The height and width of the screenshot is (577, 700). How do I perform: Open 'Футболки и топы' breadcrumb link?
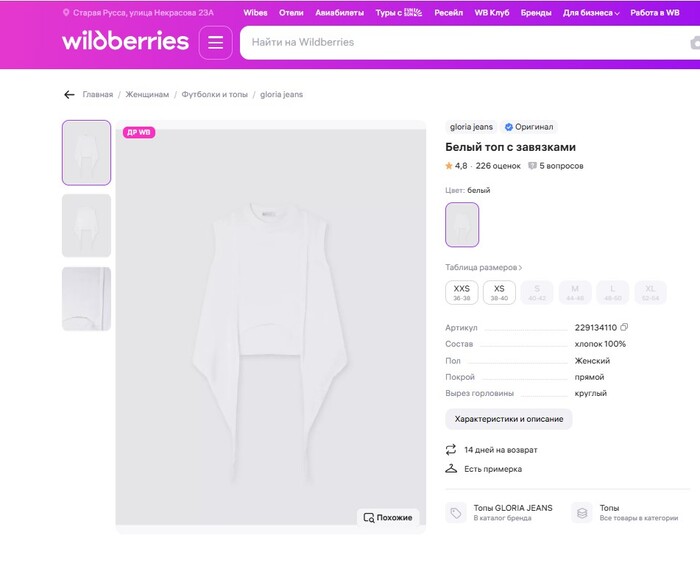pyautogui.click(x=214, y=95)
